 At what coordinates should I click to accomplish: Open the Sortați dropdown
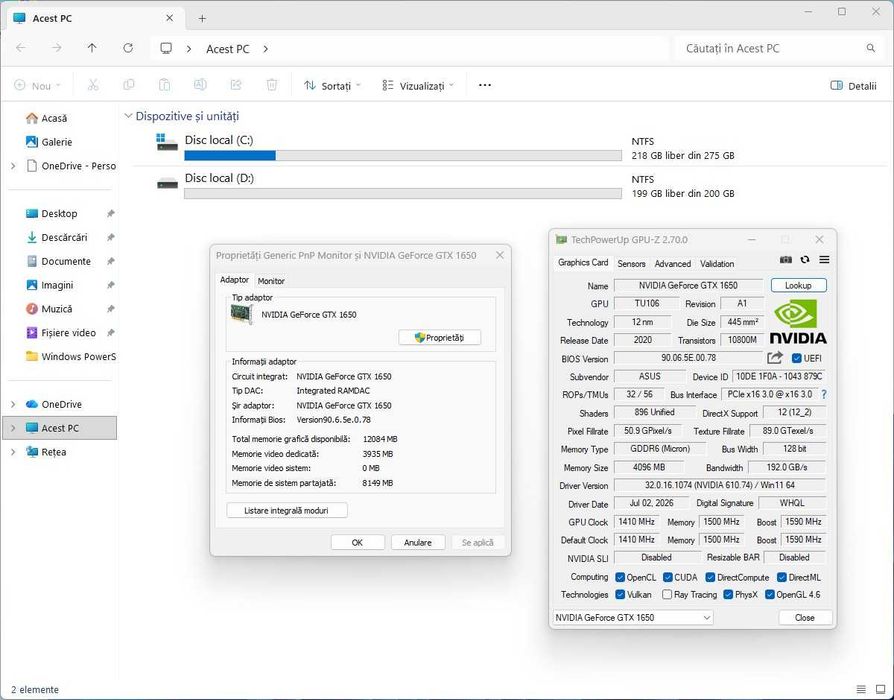(333, 86)
